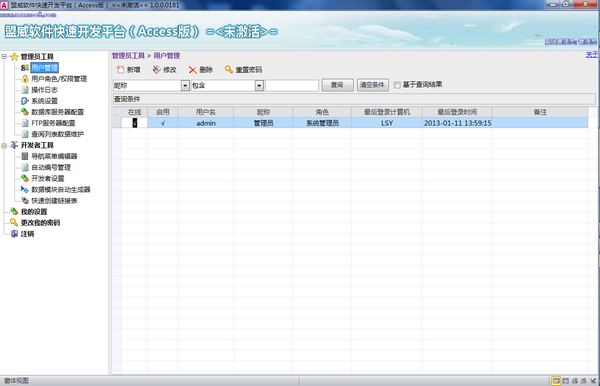Click the 用户名 column header

point(205,112)
